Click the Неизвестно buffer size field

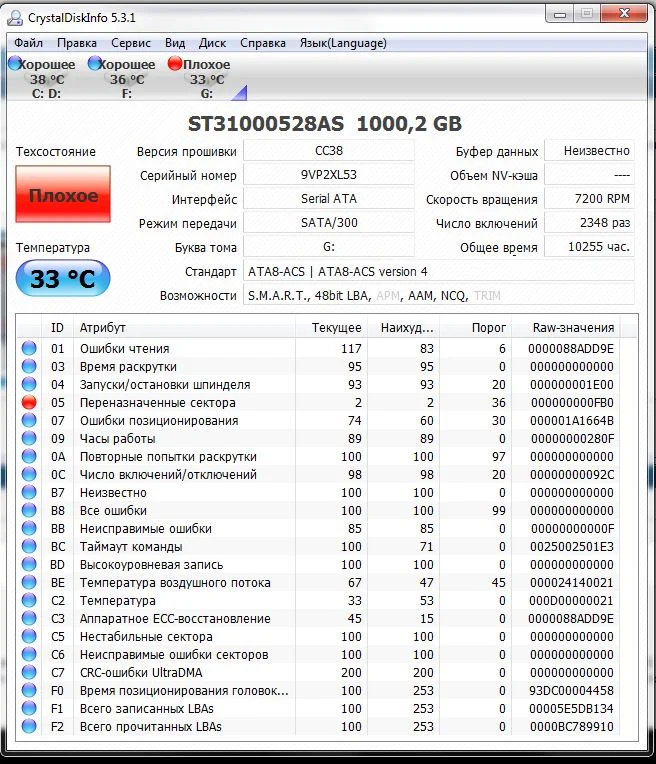click(x=589, y=151)
